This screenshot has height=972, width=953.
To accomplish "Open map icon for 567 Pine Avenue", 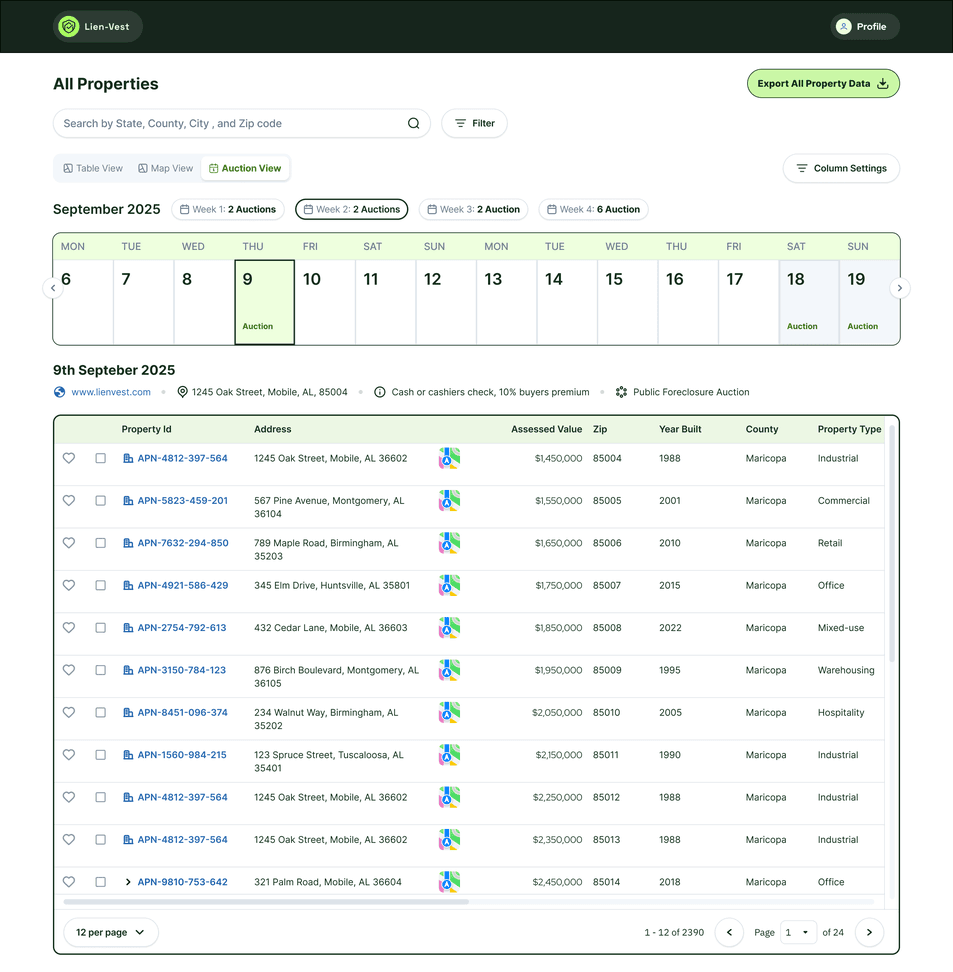I will pyautogui.click(x=449, y=501).
